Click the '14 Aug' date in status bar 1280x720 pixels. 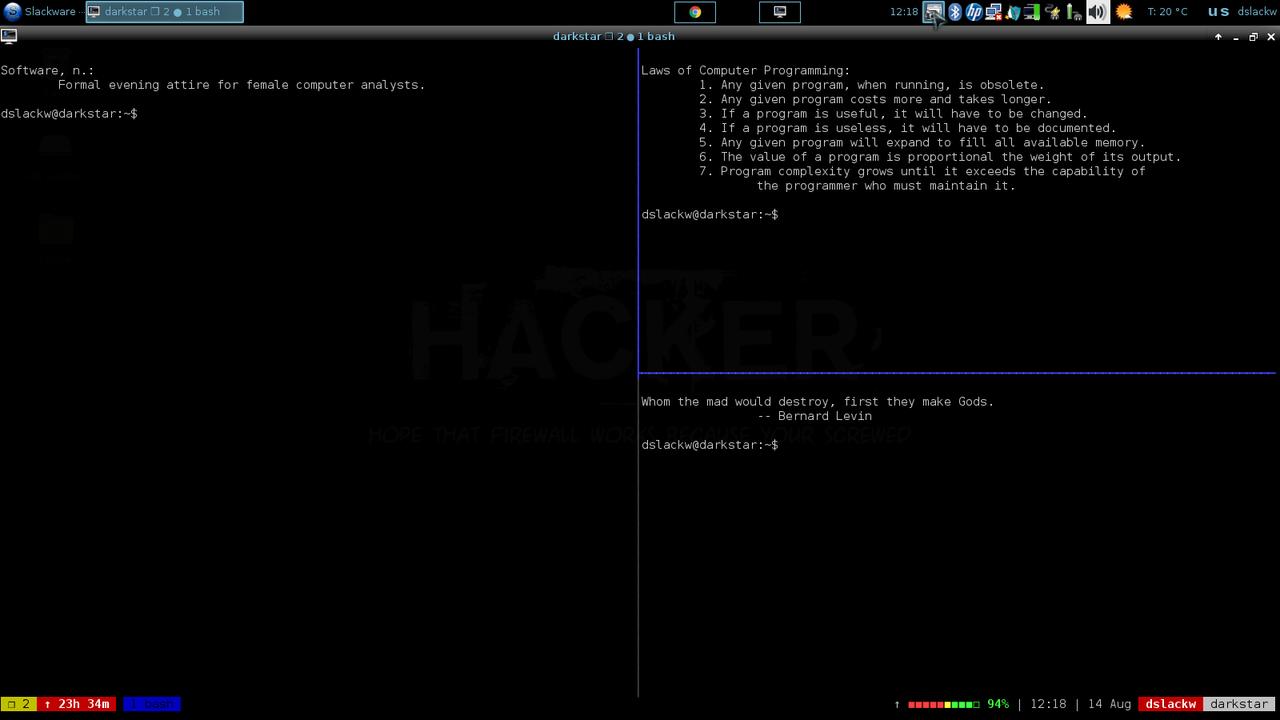(x=1109, y=704)
